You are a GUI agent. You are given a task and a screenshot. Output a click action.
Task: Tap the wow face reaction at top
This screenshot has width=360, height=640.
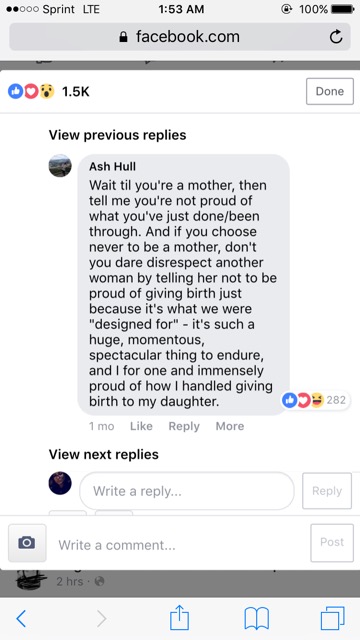(47, 91)
